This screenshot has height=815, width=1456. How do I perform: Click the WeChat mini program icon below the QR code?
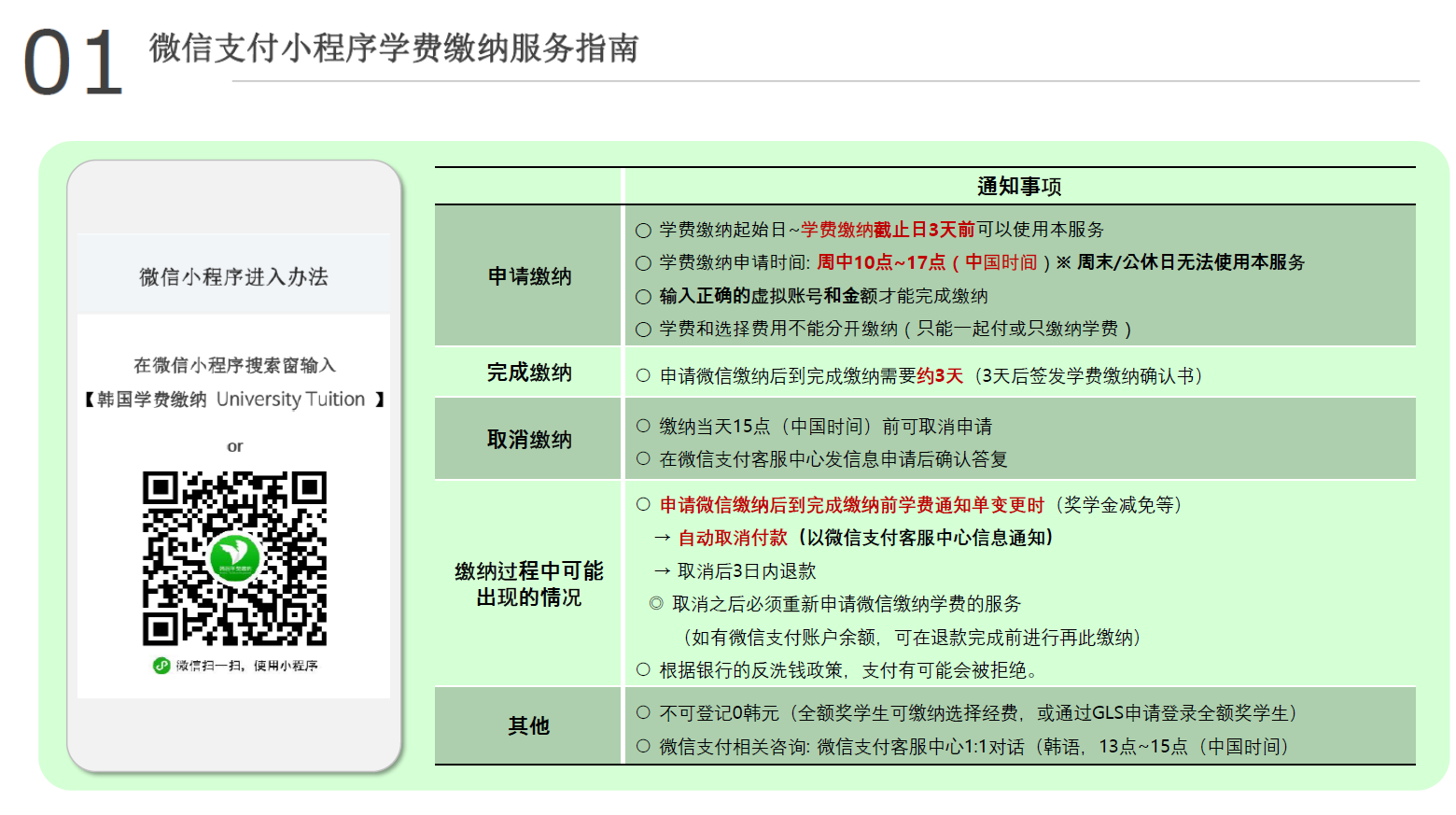pos(161,666)
